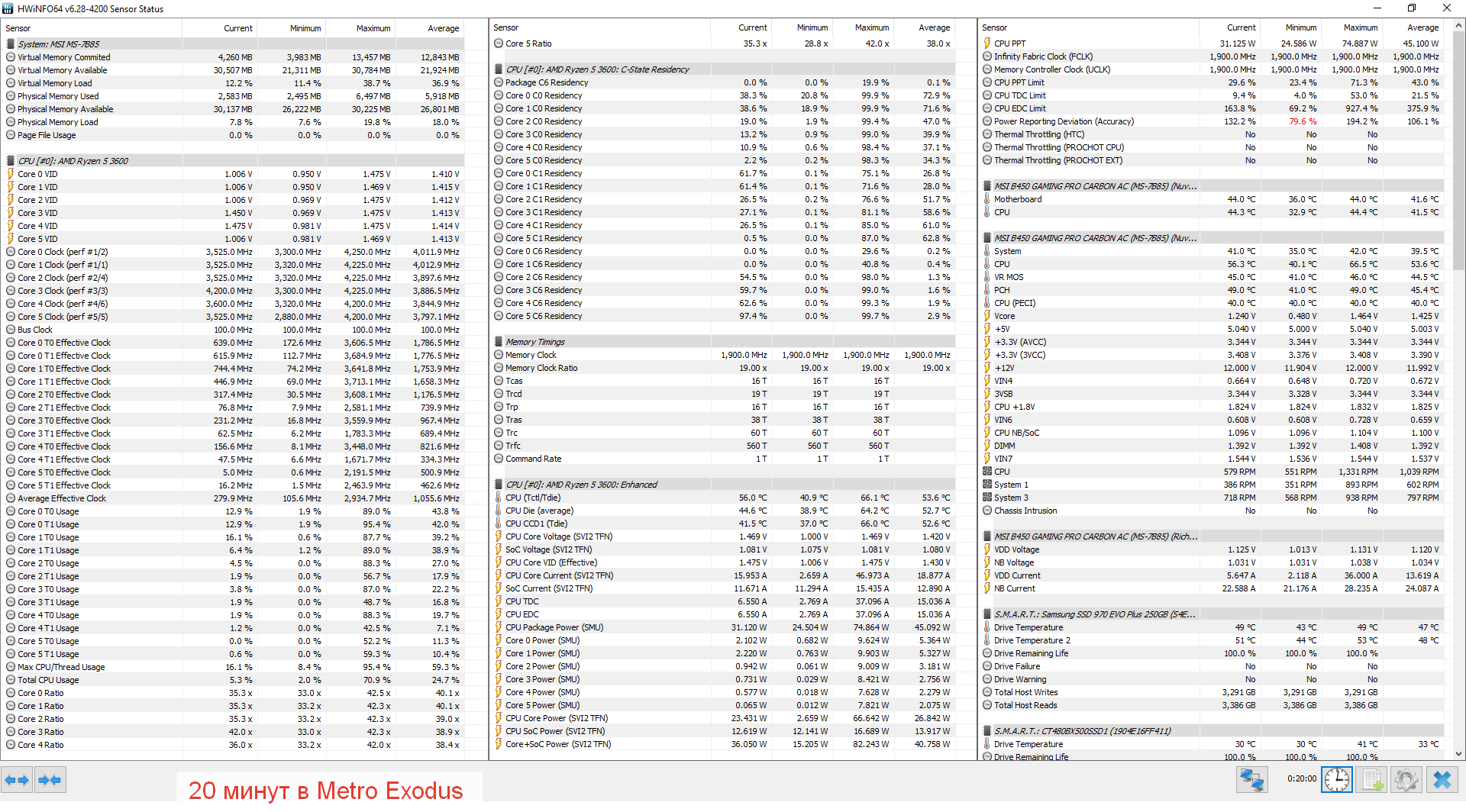
Task: Select the DIMM voltage row
Action: [x=1213, y=446]
